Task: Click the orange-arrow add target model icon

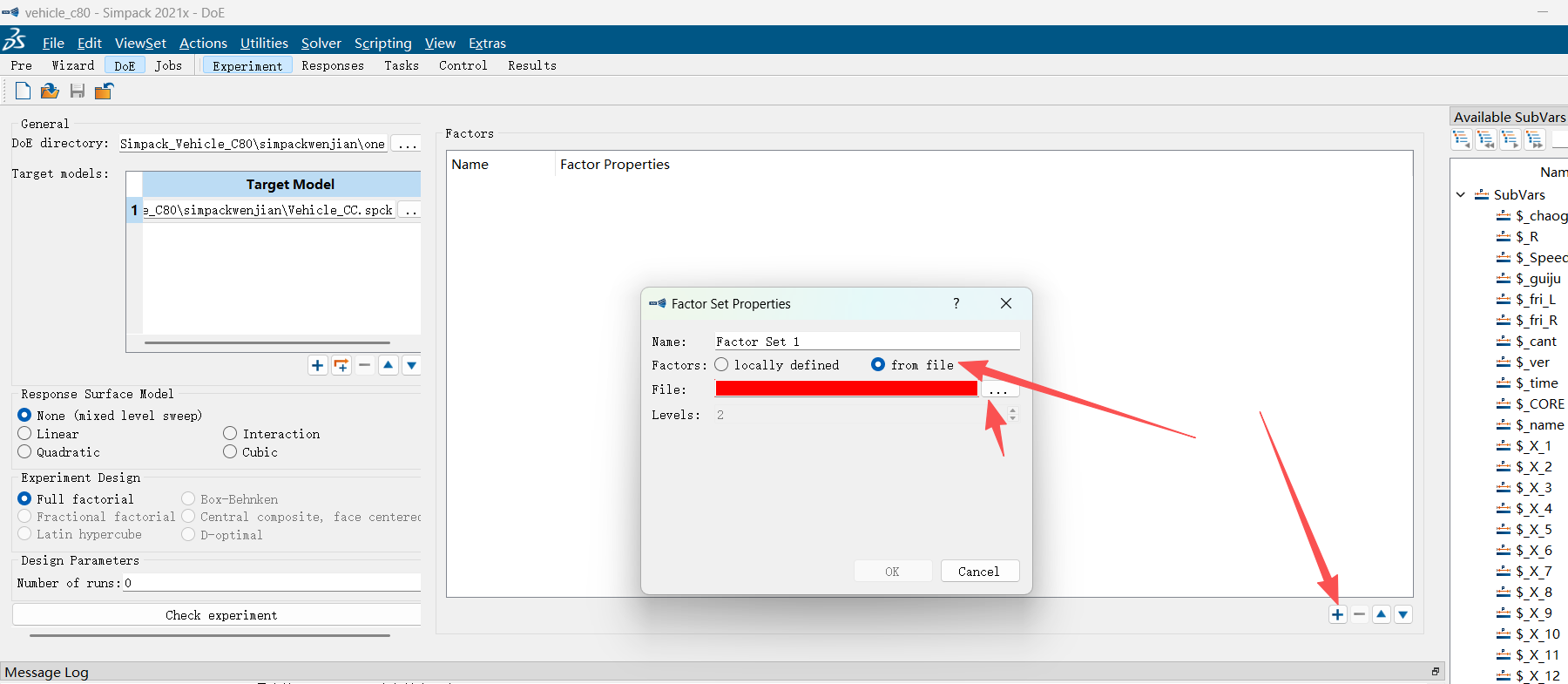Action: 341,366
